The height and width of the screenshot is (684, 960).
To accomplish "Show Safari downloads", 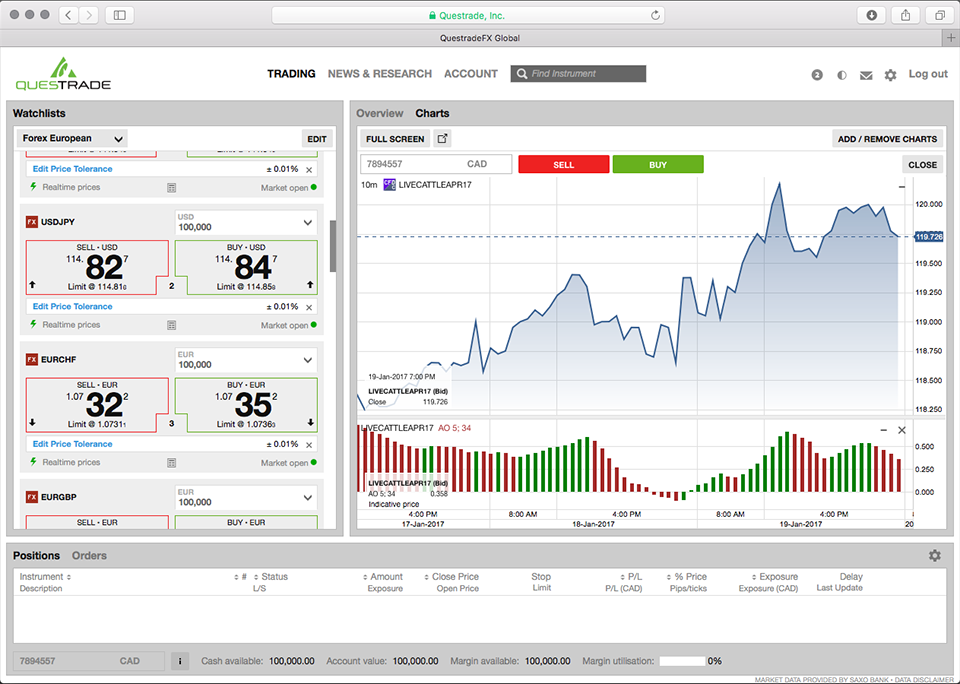I will coord(872,15).
